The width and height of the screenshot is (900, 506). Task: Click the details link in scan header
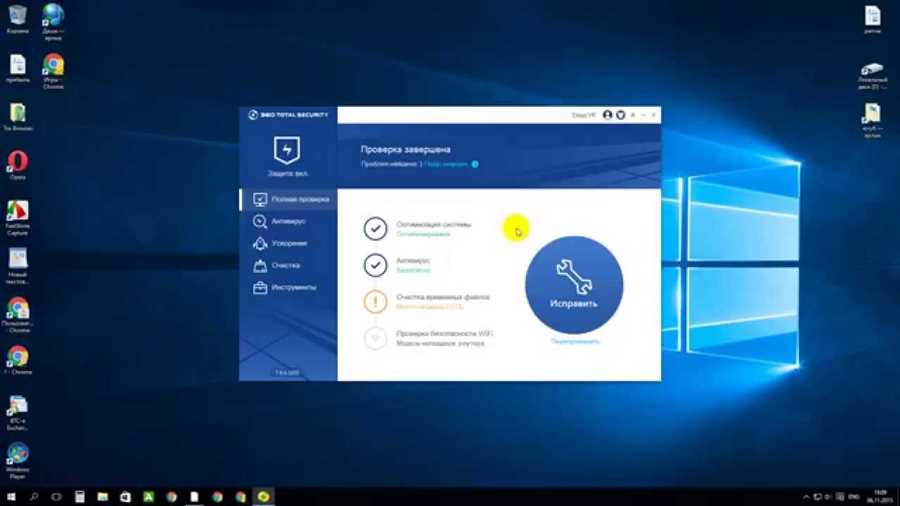point(446,164)
